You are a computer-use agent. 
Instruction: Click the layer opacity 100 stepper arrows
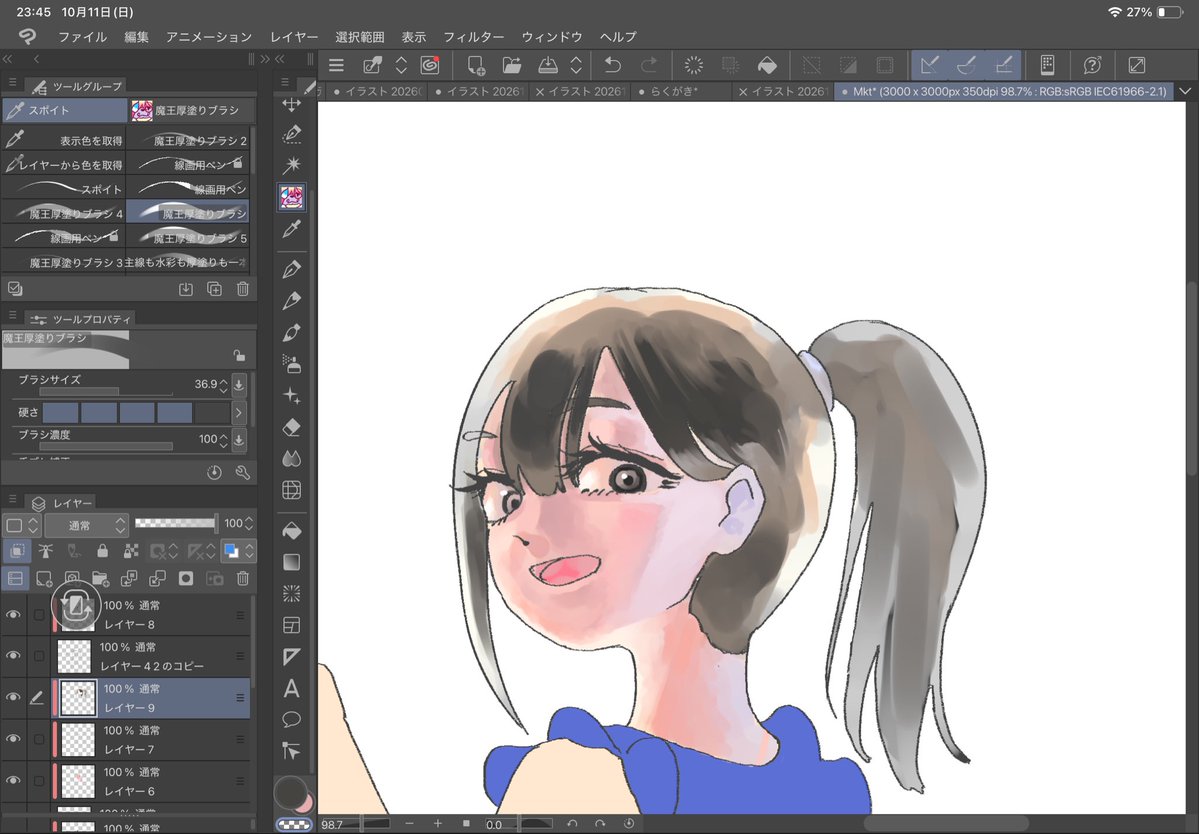tap(249, 524)
